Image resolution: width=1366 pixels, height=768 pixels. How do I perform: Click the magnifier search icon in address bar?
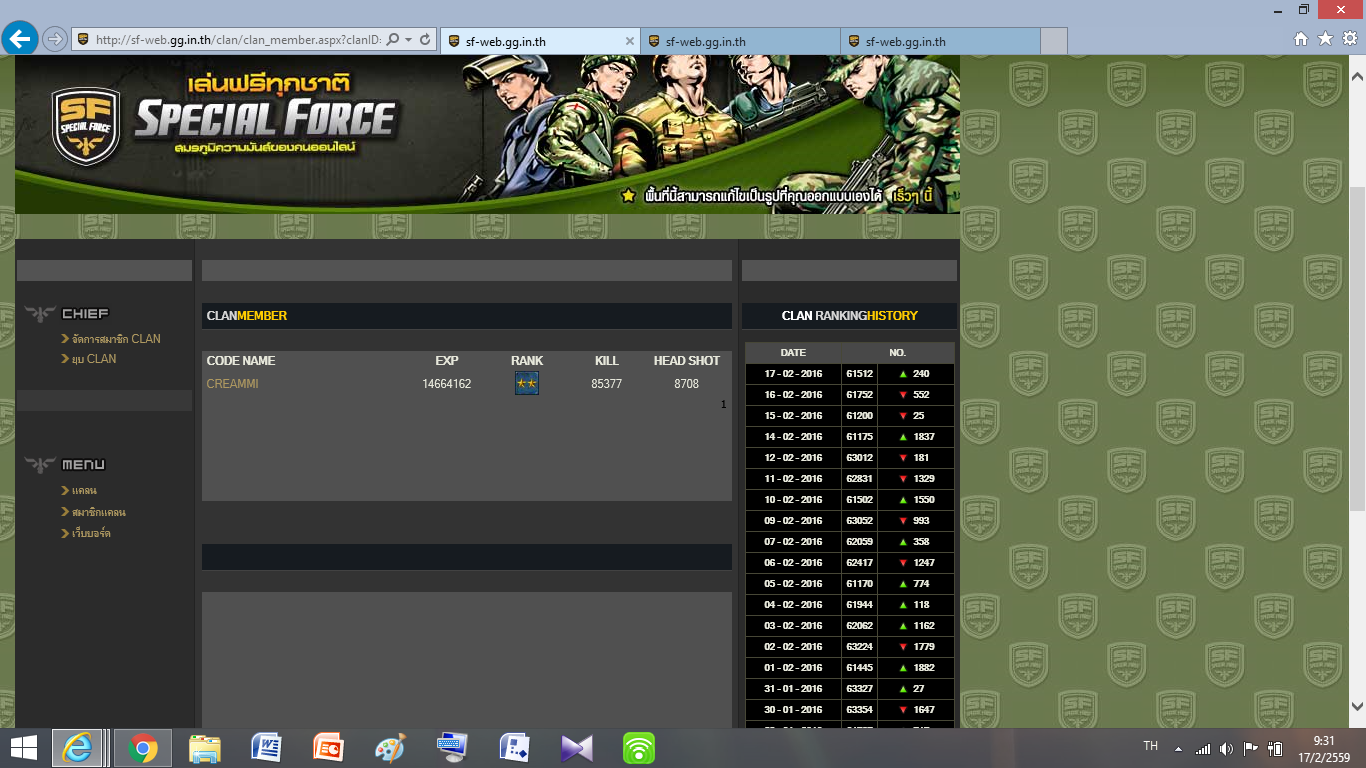coord(392,40)
